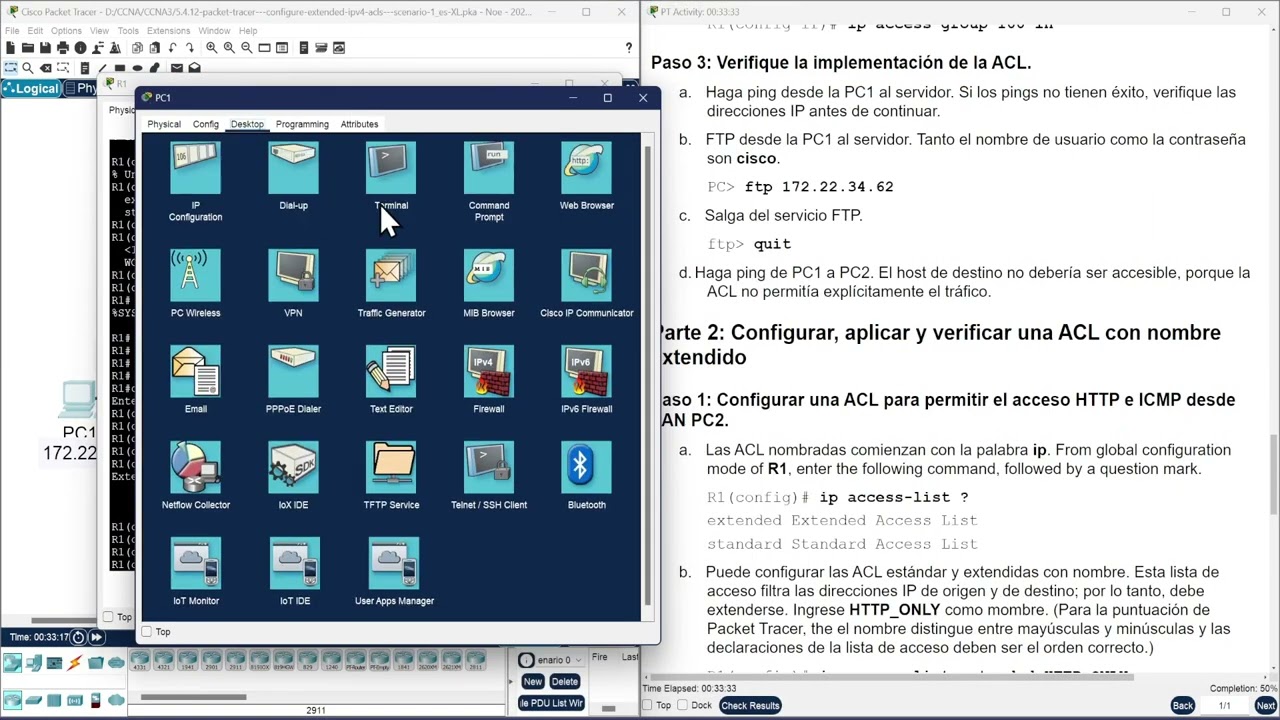This screenshot has width=1280, height=720.
Task: Enable the Top checkbox in PT Activity window
Action: click(x=648, y=705)
